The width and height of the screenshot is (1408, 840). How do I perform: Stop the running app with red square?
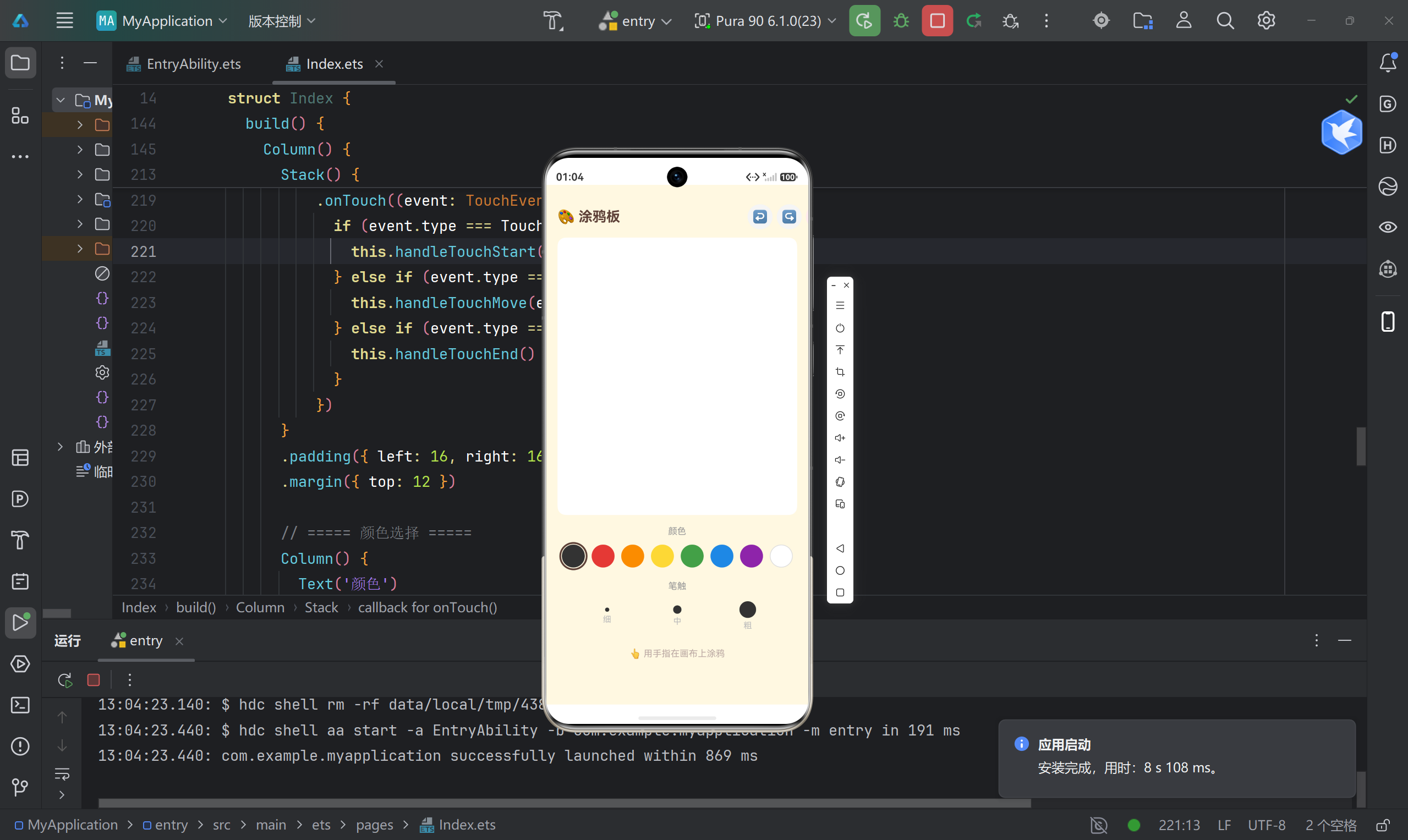[x=937, y=21]
